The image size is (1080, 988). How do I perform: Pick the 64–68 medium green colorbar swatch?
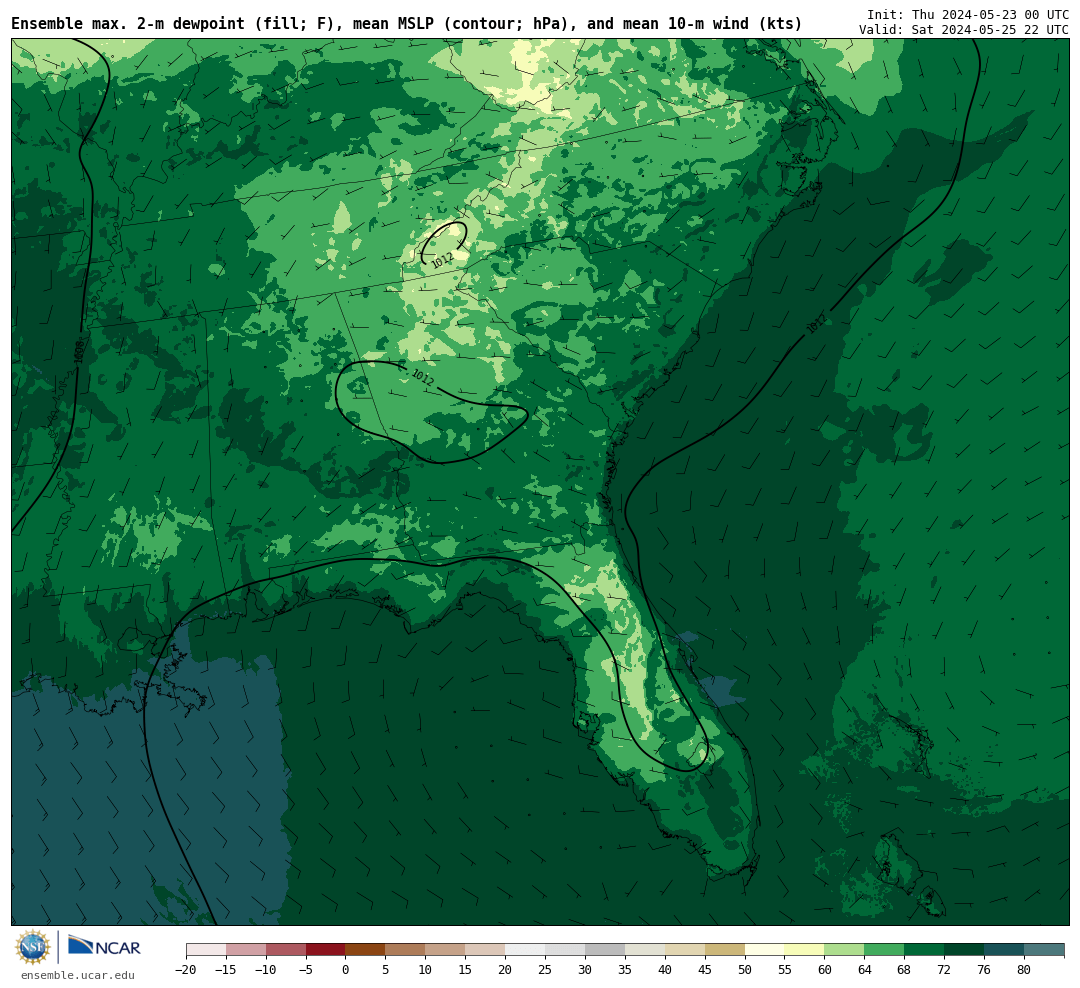point(884,950)
